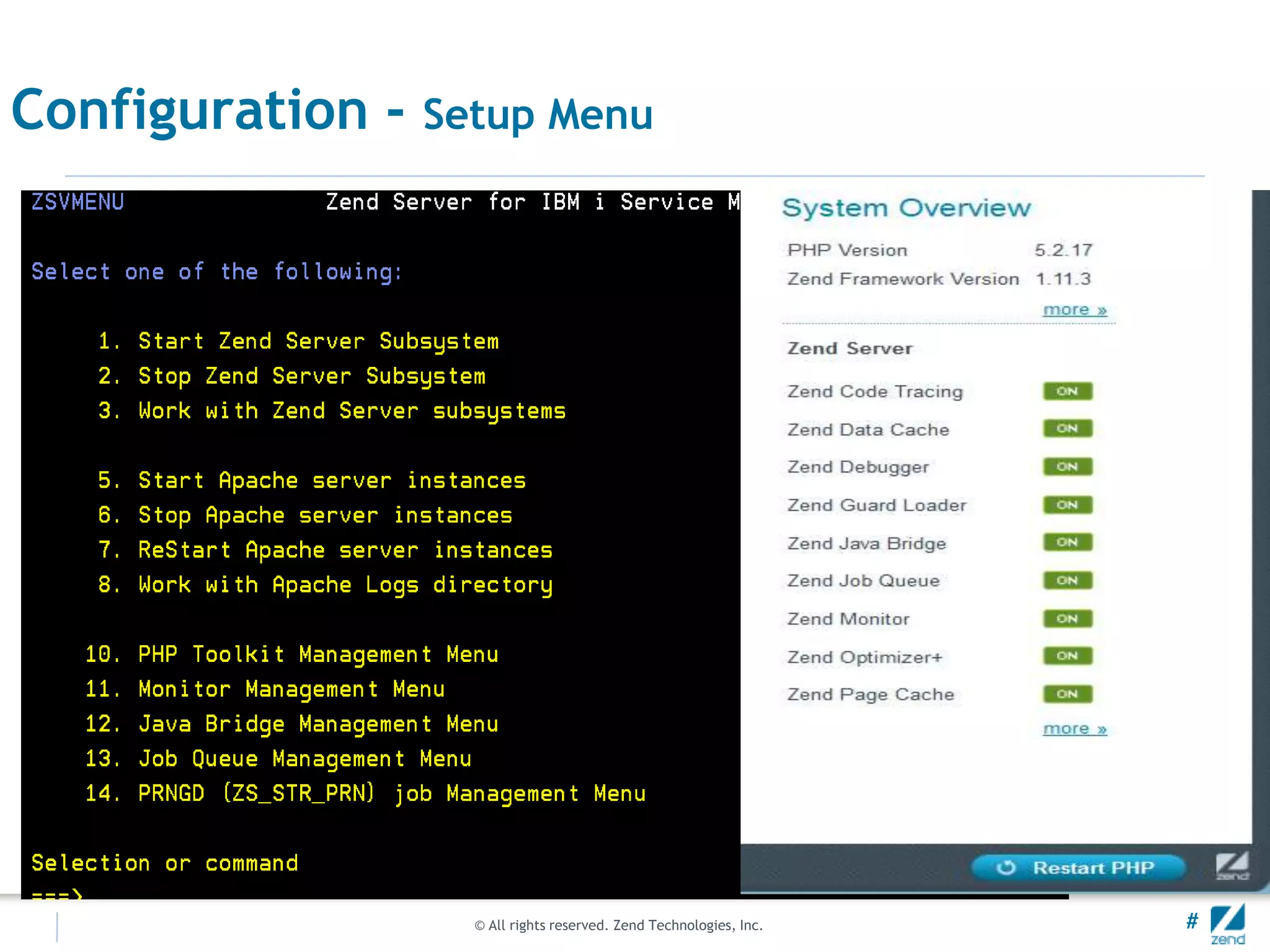1270x952 pixels.
Task: Toggle Zend Optimizer+ ON switch
Action: (x=1067, y=656)
